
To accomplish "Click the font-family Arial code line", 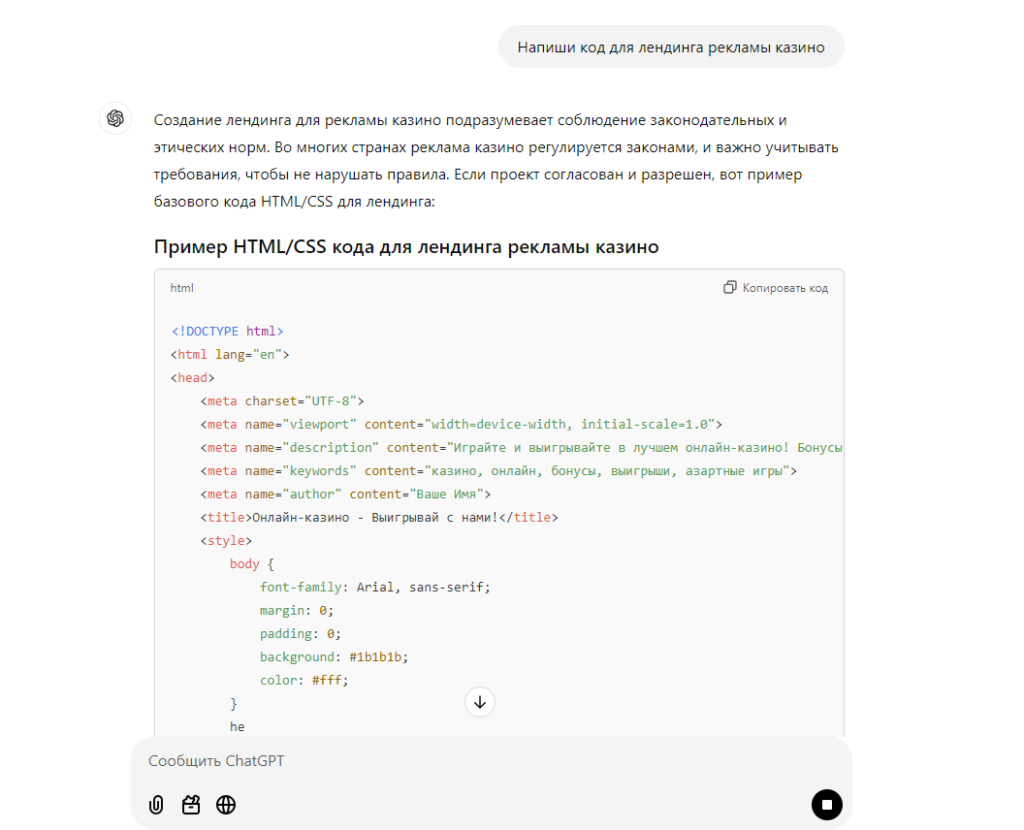I will (375, 587).
